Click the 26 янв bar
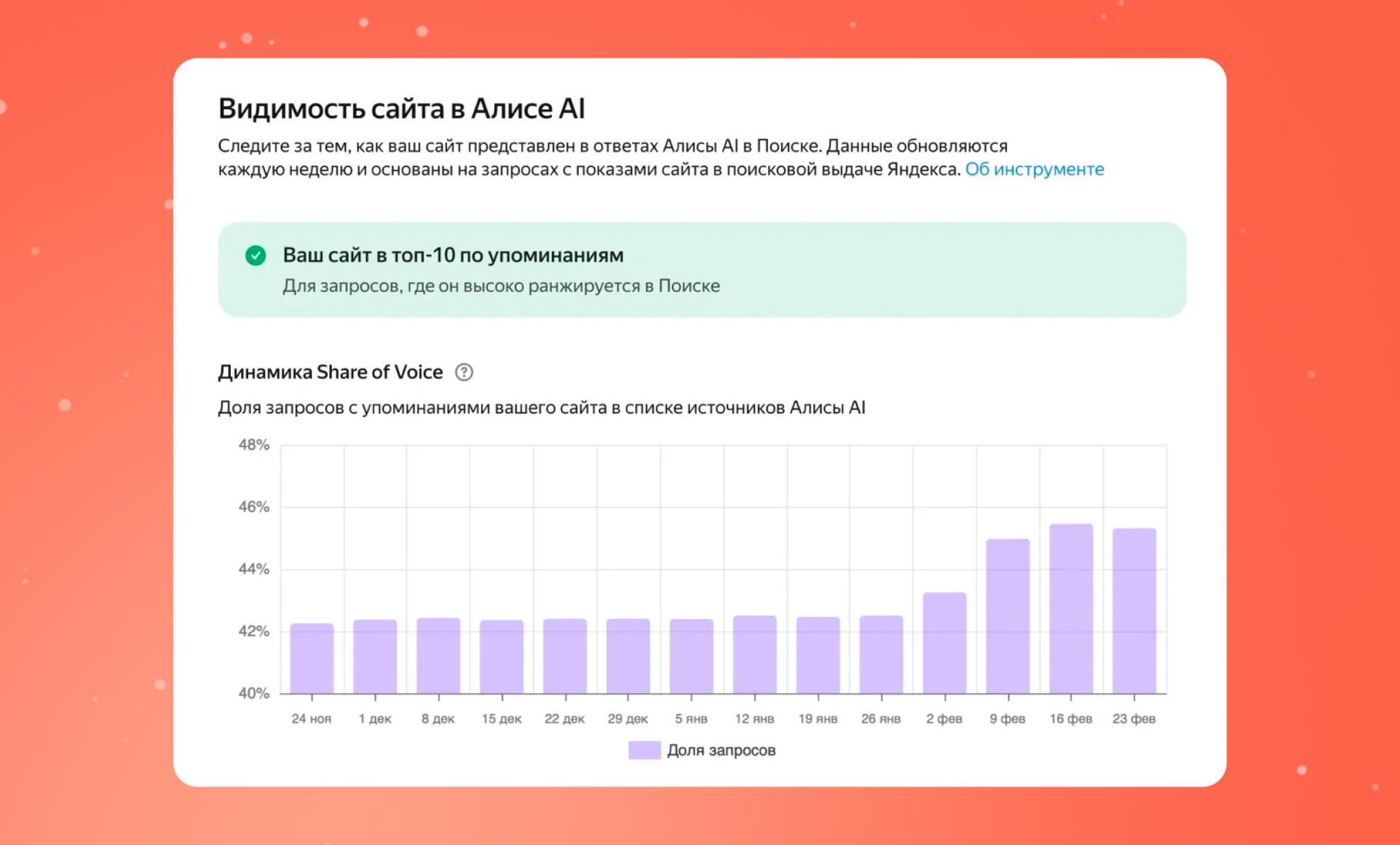Screen dimensions: 1400x845 tap(881, 654)
